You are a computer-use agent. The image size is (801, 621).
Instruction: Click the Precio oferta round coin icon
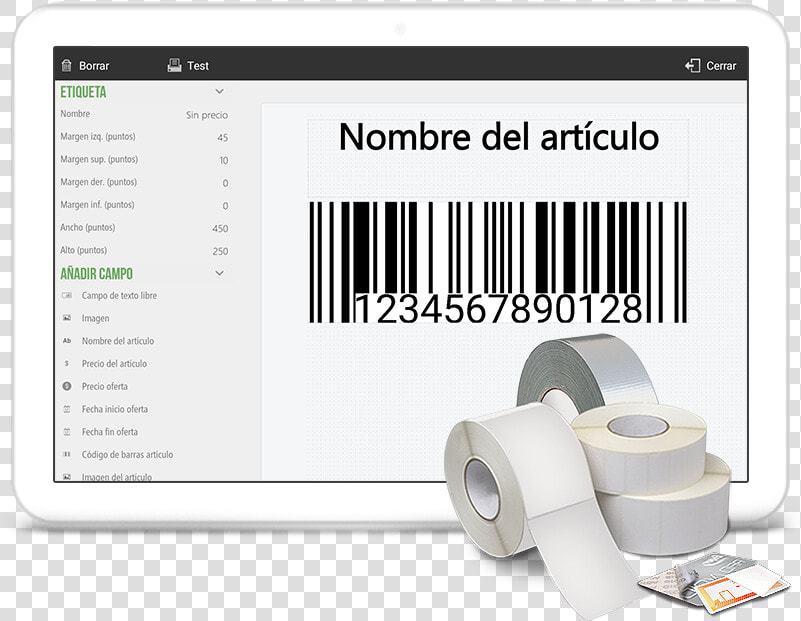coord(67,386)
